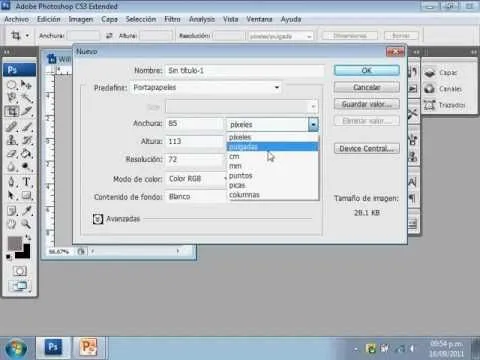Select the Horizontal Type tool
The image size is (480, 360).
click(x=27, y=182)
